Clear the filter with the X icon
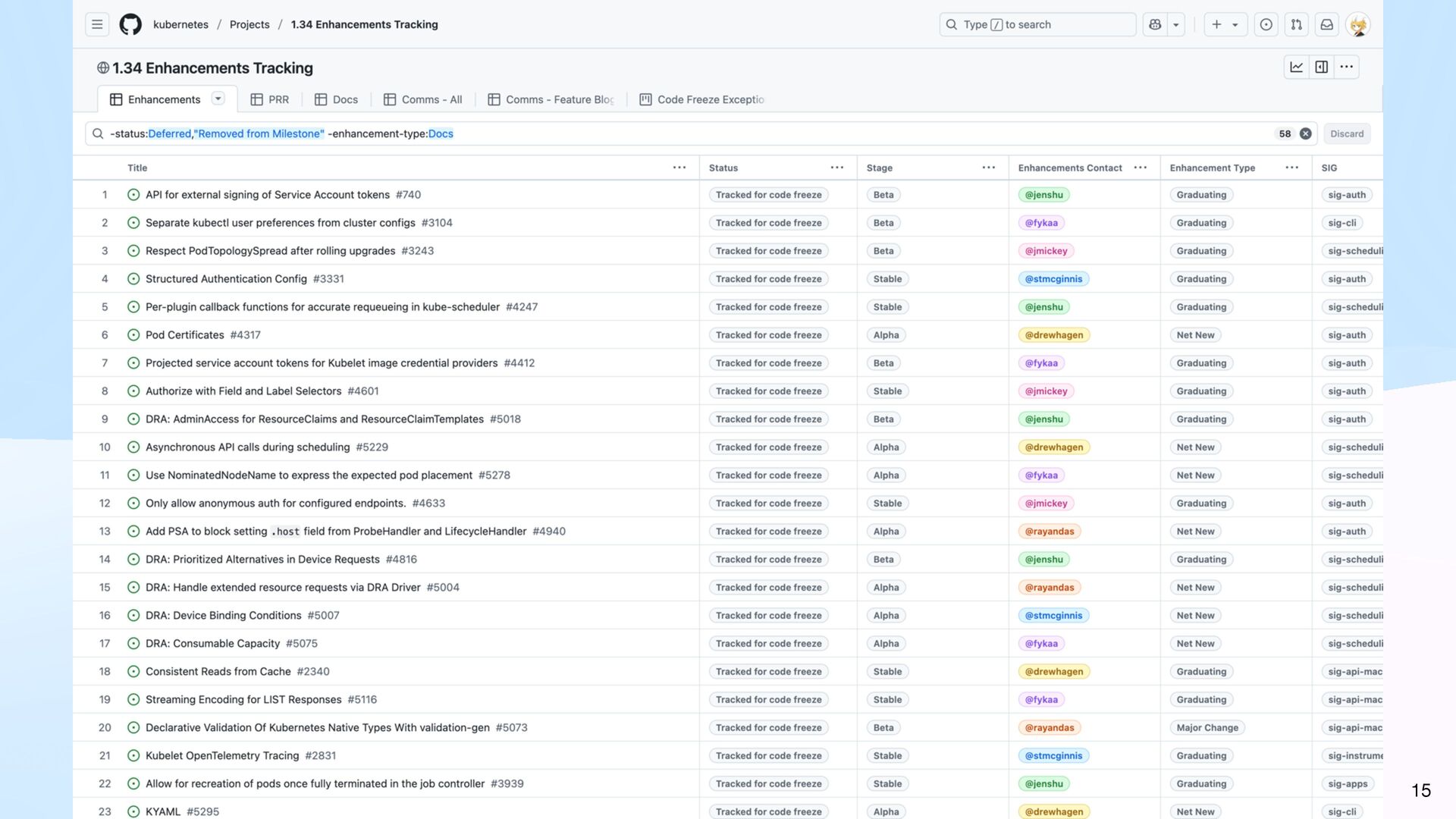 tap(1306, 133)
